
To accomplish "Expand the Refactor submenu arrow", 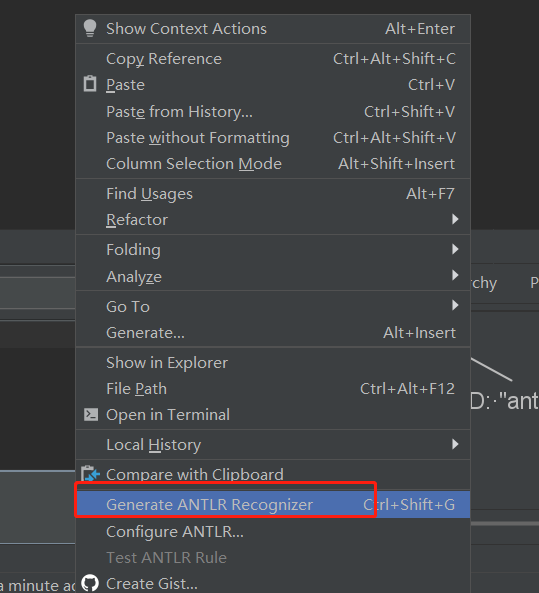I will [x=455, y=219].
